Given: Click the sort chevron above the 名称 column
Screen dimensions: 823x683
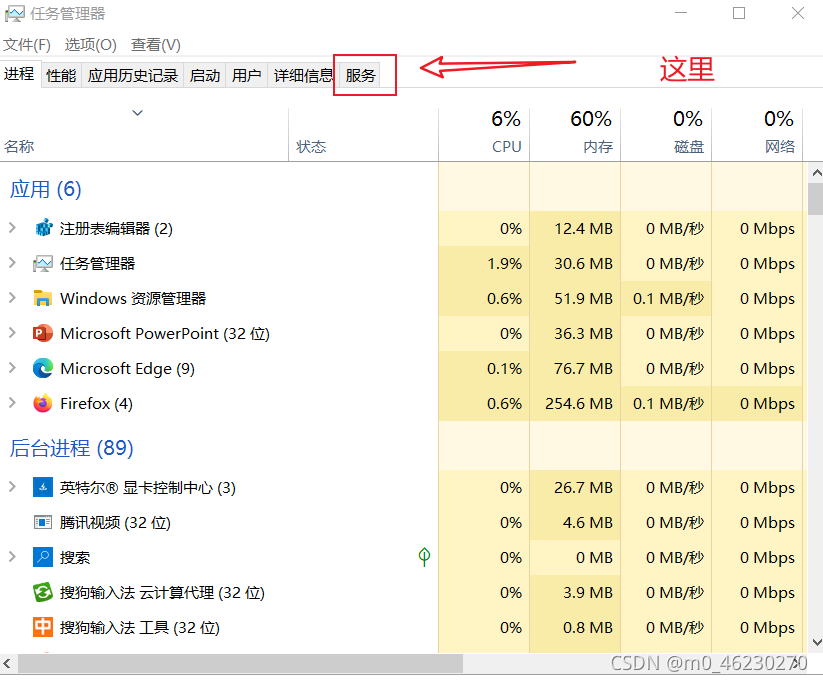Looking at the screenshot, I should 138,113.
